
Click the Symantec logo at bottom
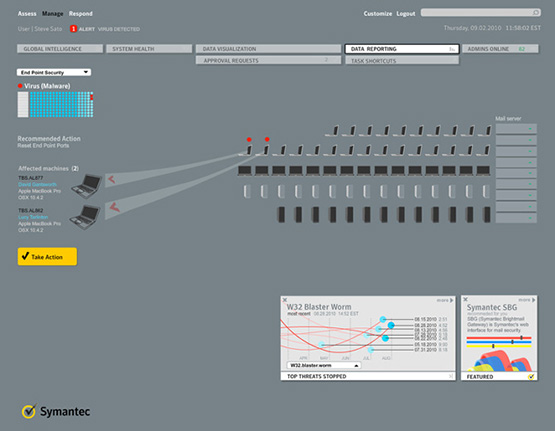pos(56,412)
